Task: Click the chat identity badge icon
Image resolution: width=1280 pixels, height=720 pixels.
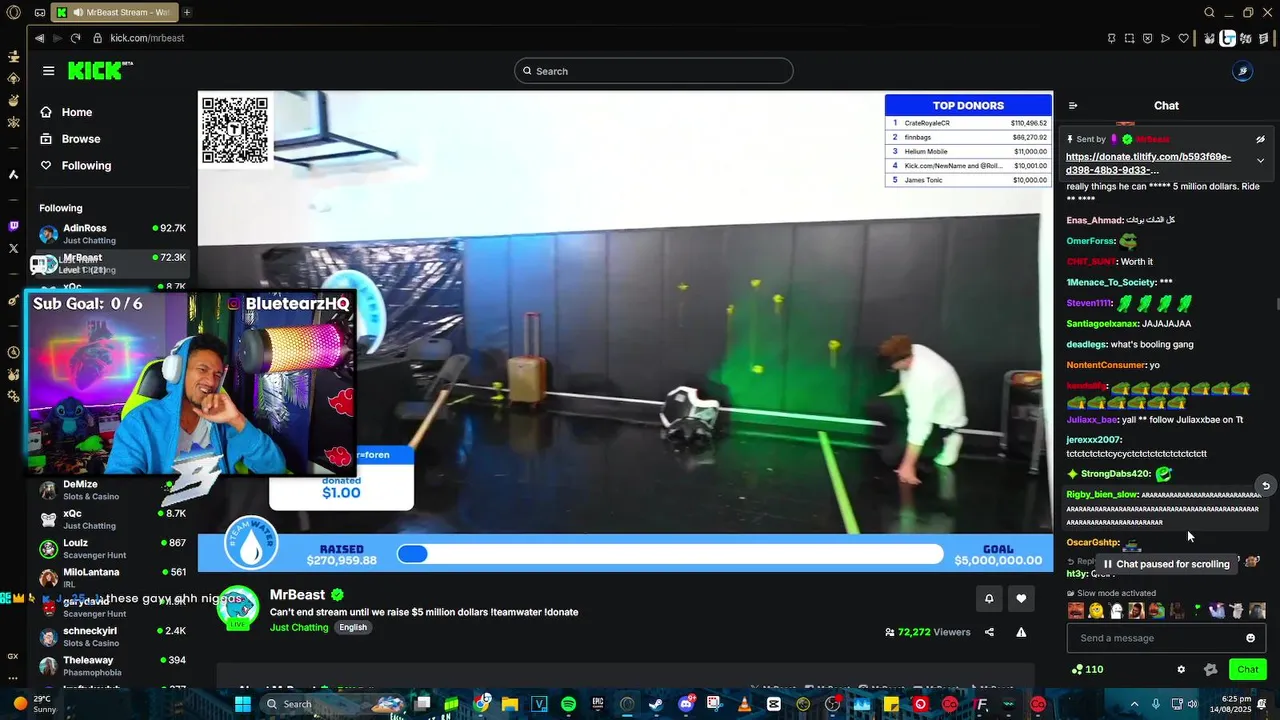Action: 1210,669
